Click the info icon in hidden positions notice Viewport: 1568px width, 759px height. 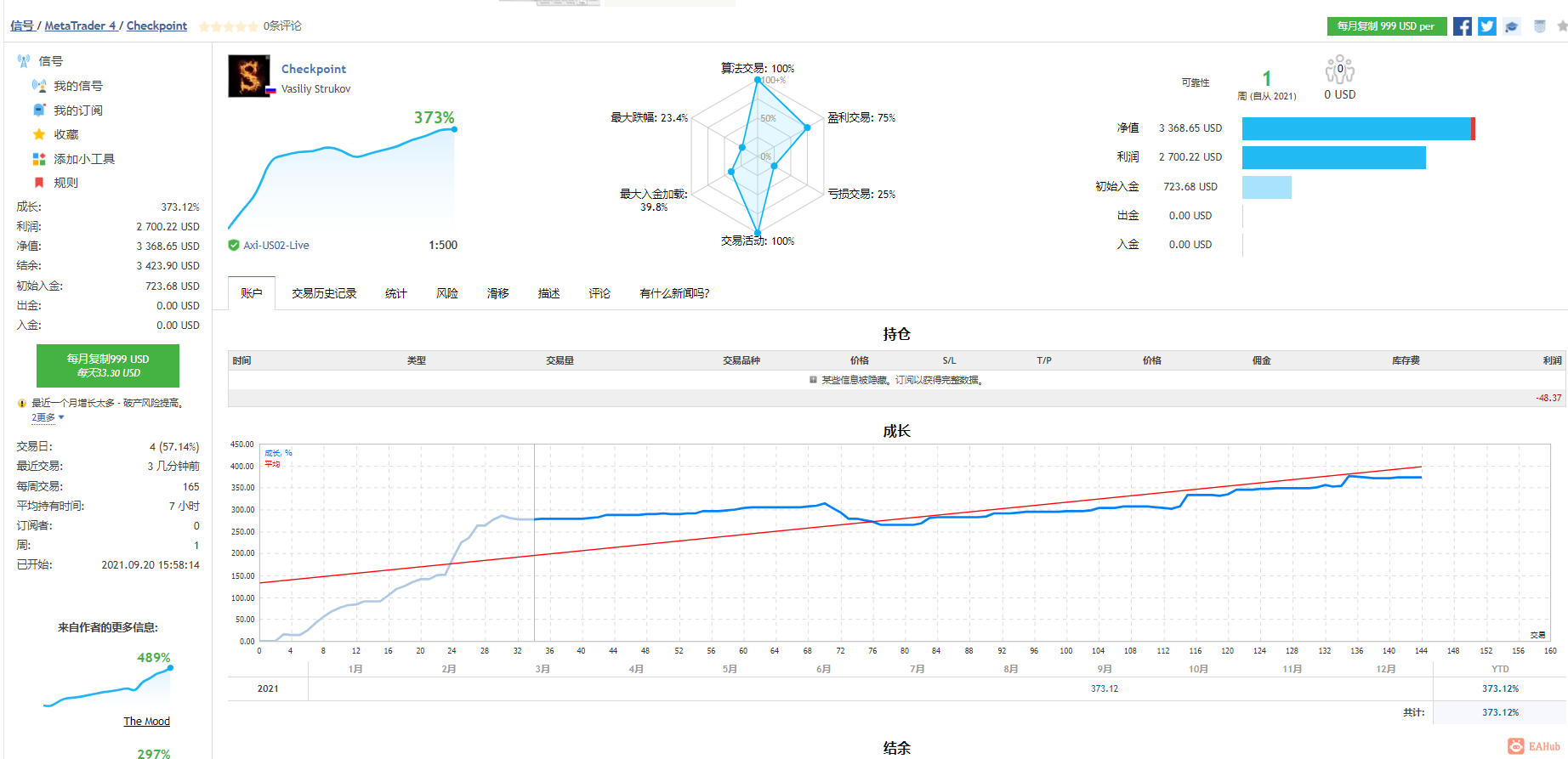813,380
